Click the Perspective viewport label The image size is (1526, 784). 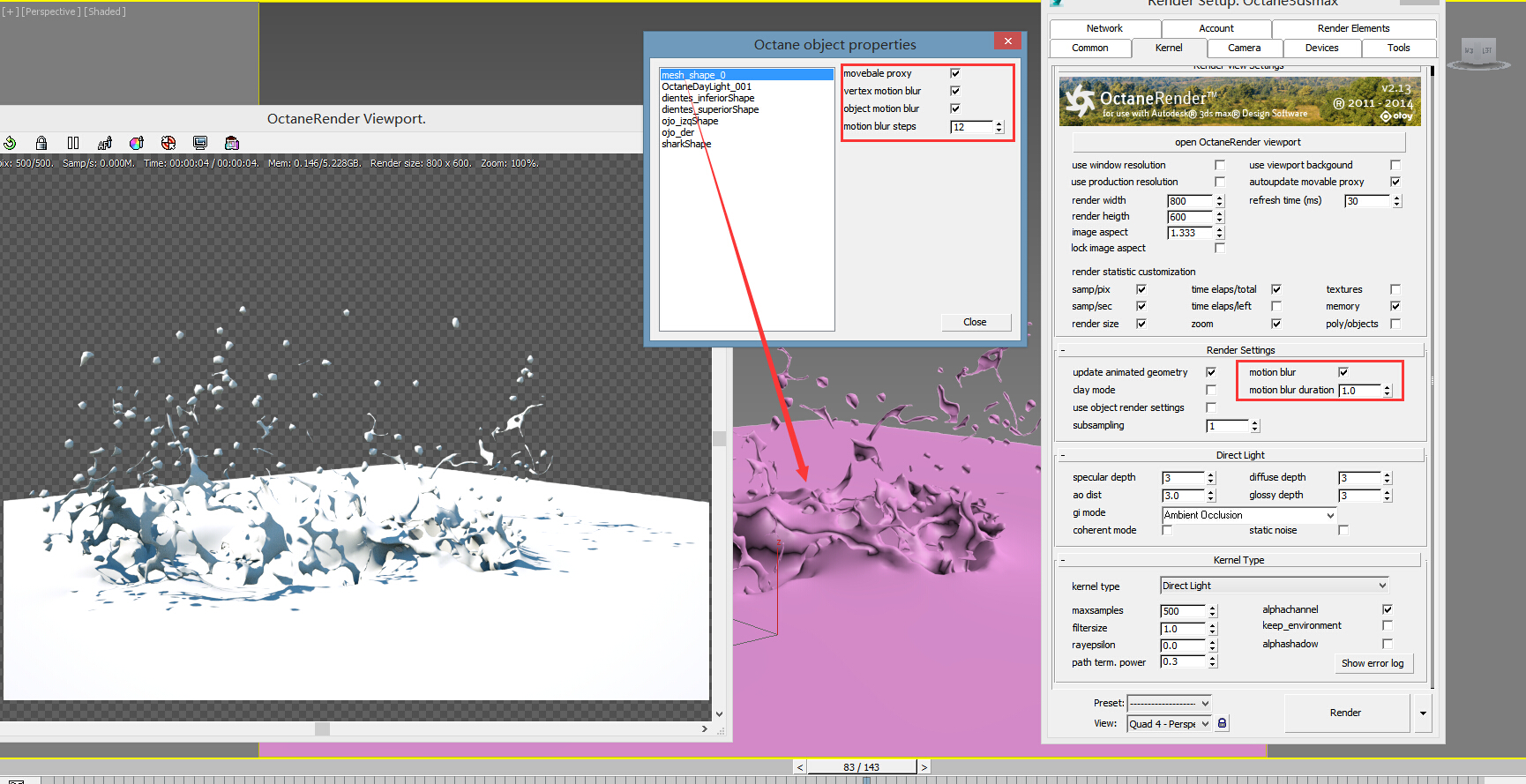51,11
